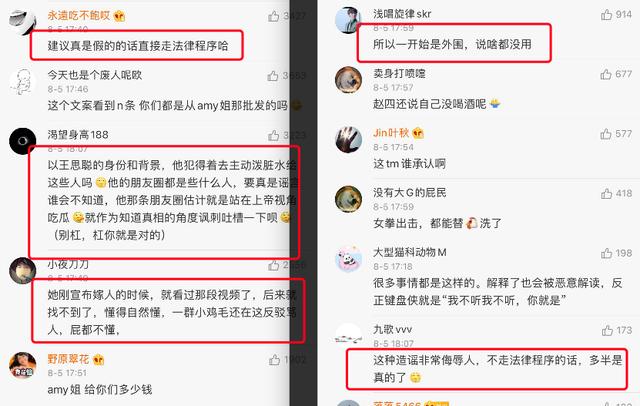
Task: Like the comment by 渴望身高188
Action: (273, 135)
